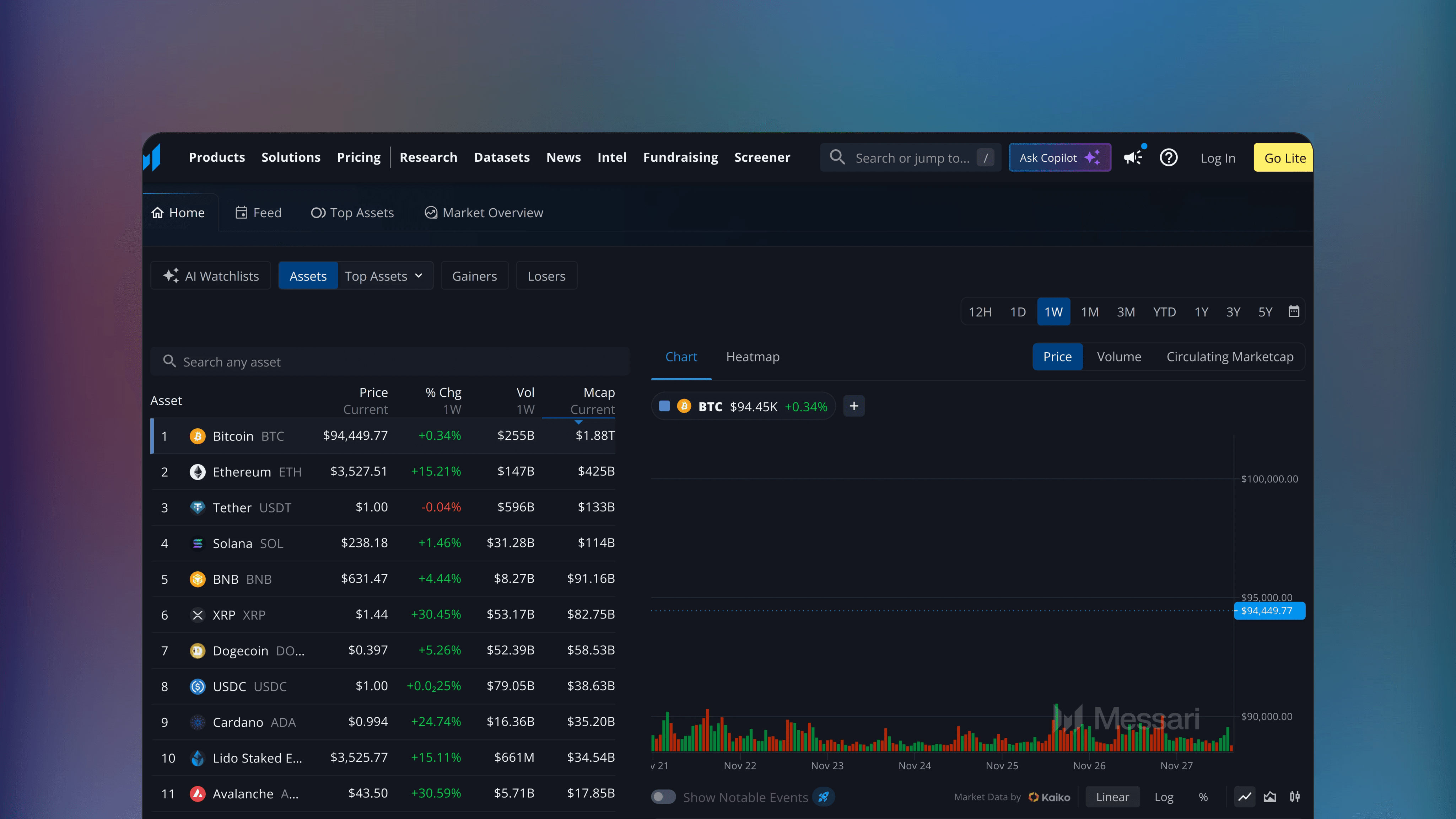The height and width of the screenshot is (819, 1456).
Task: Click the Go Lite button
Action: pos(1283,157)
